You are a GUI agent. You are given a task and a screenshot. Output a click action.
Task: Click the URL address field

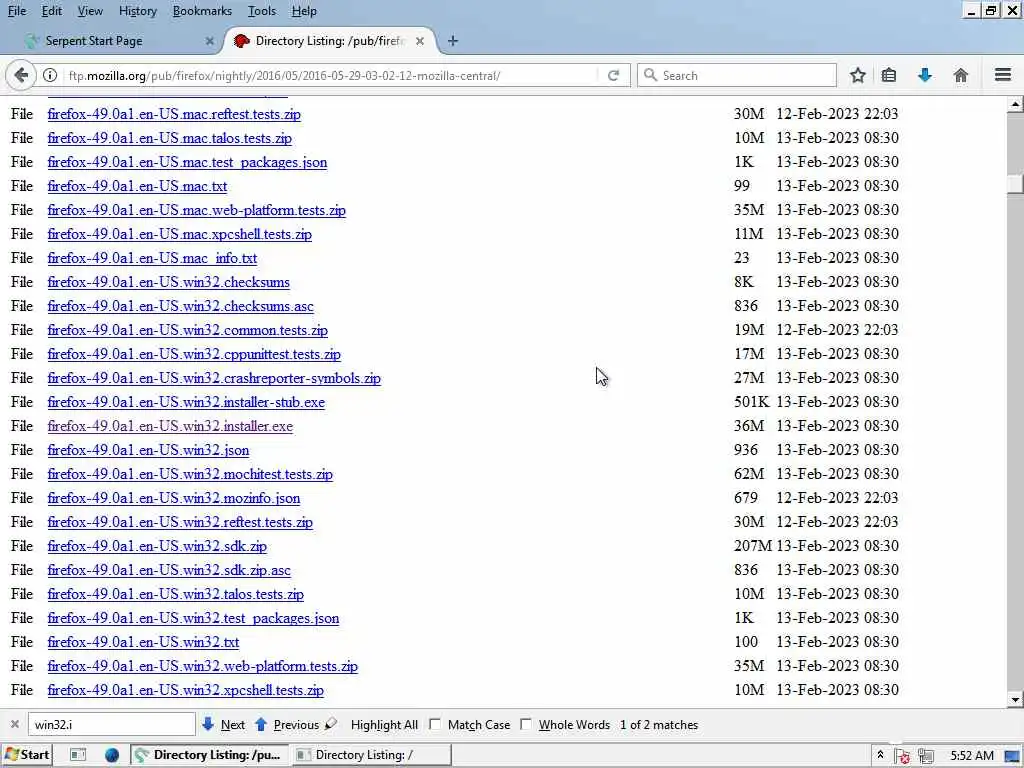330,75
